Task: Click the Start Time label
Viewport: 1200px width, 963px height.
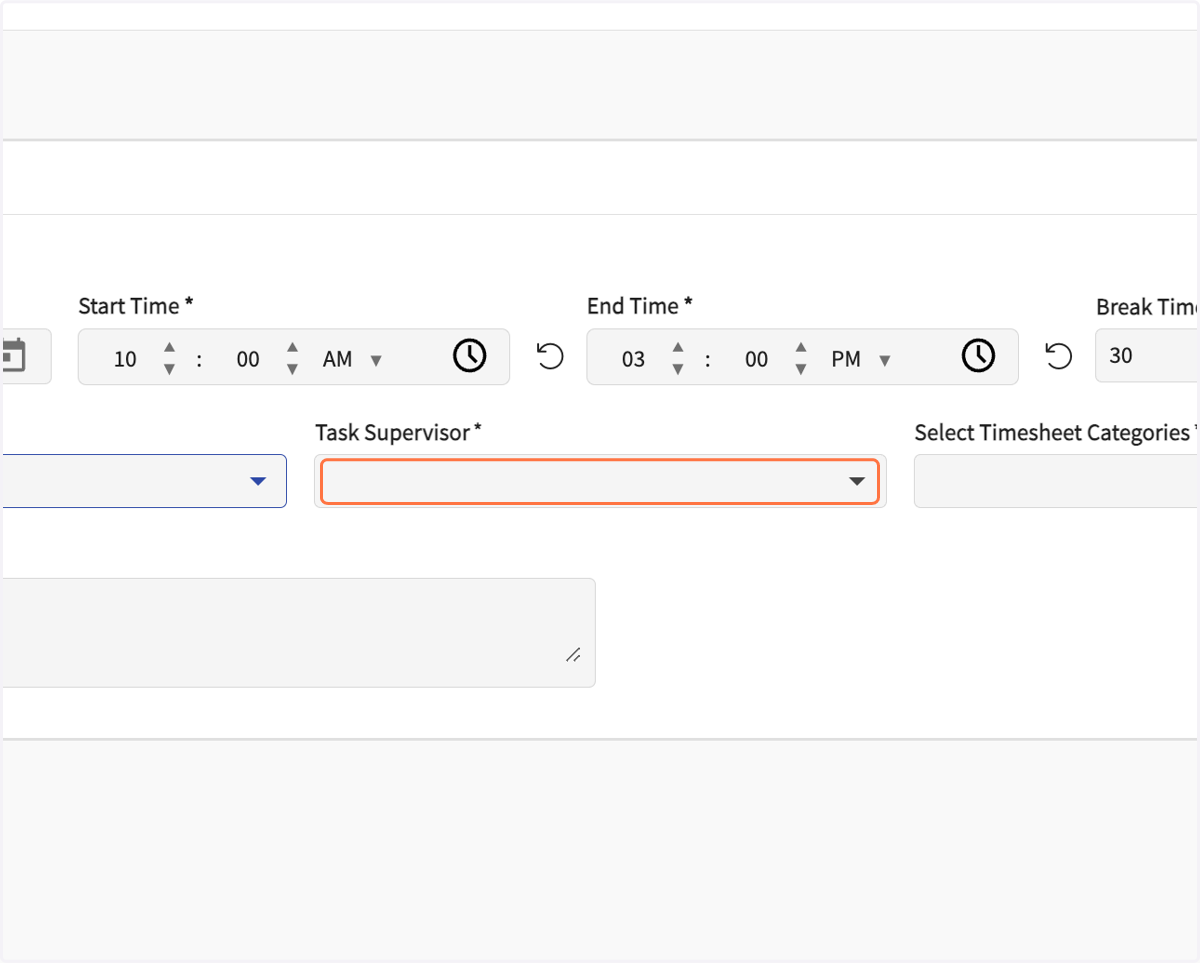Action: click(136, 306)
